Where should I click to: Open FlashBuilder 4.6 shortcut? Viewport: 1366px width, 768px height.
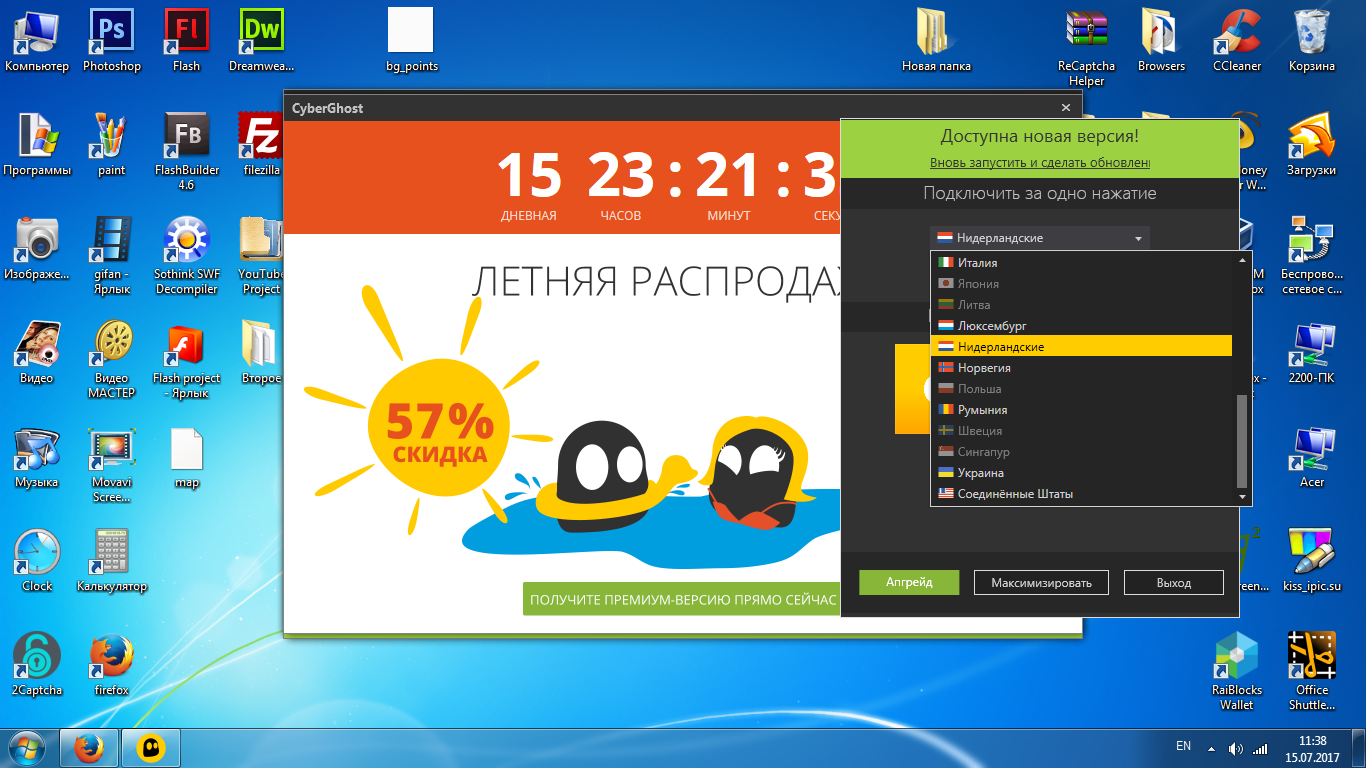(186, 150)
